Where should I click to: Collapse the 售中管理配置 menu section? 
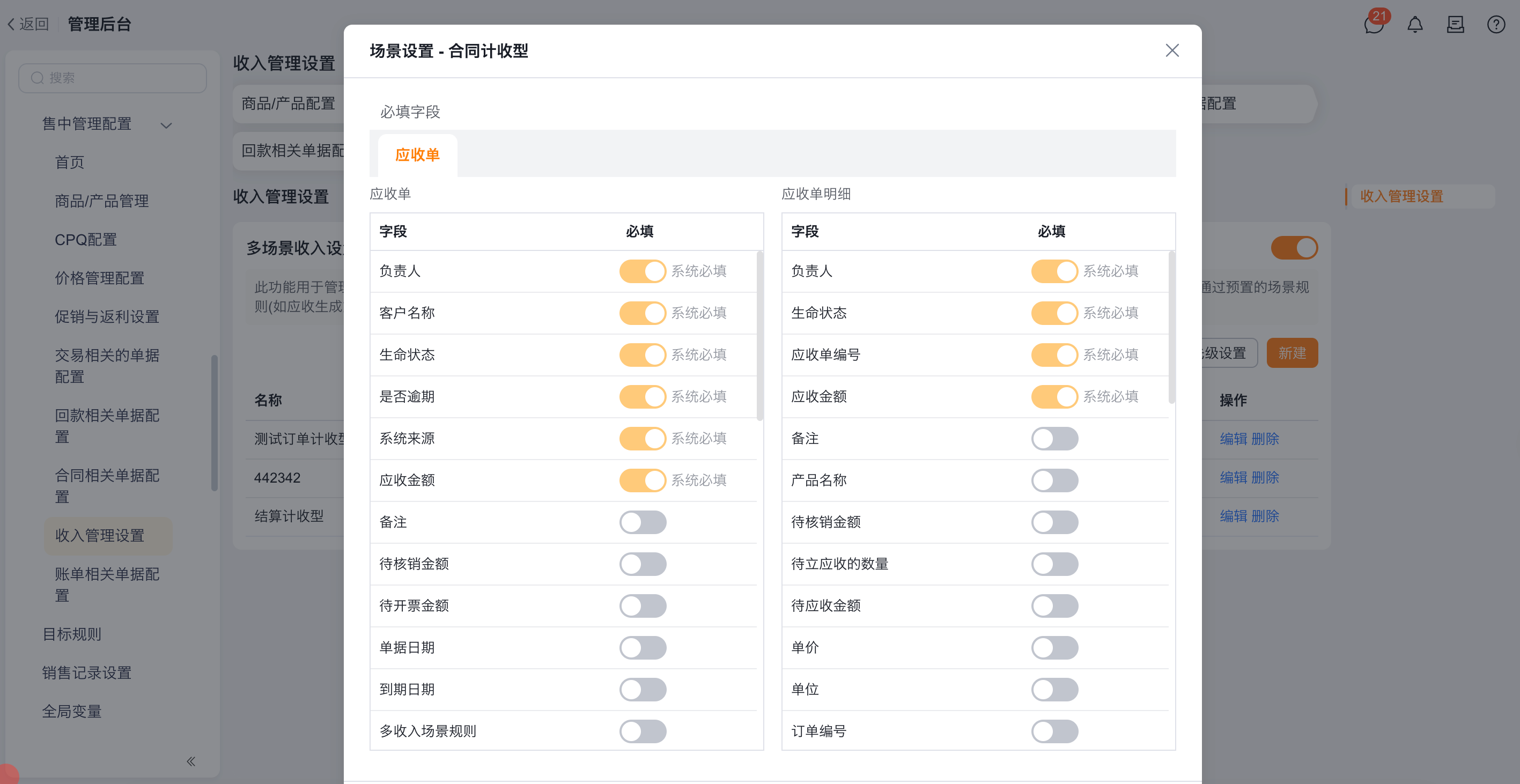point(166,125)
